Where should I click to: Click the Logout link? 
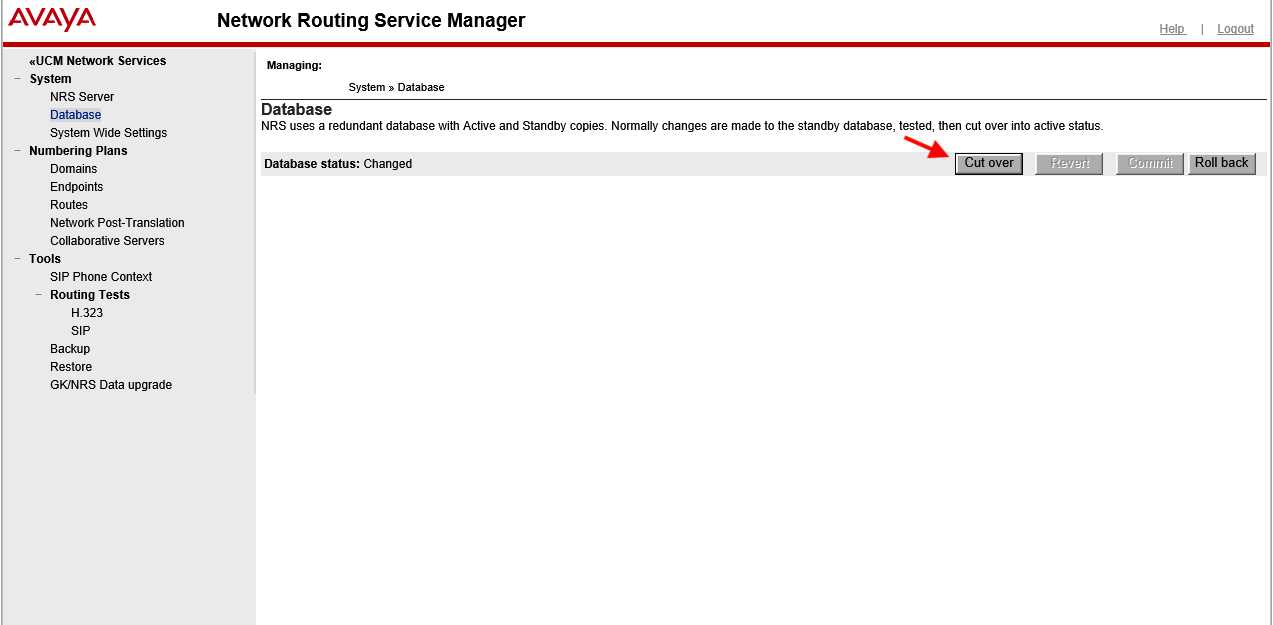[x=1235, y=29]
